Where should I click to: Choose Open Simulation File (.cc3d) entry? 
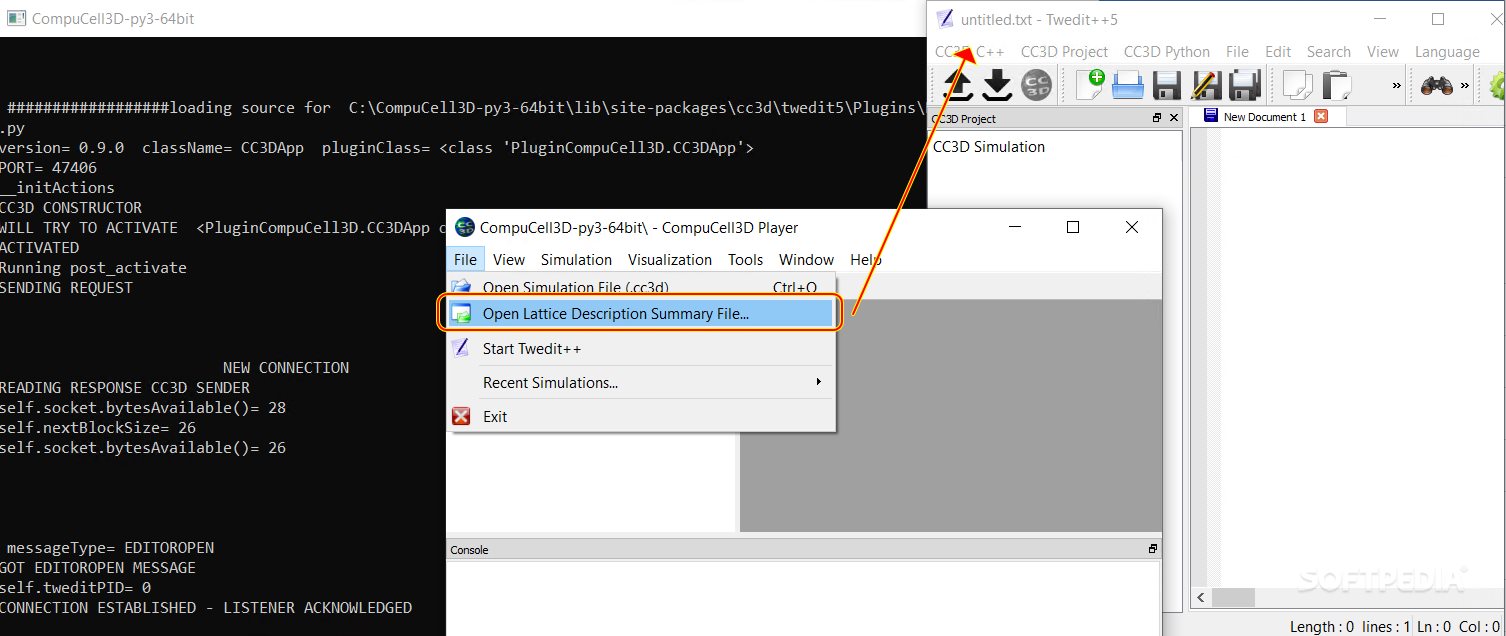coord(641,287)
